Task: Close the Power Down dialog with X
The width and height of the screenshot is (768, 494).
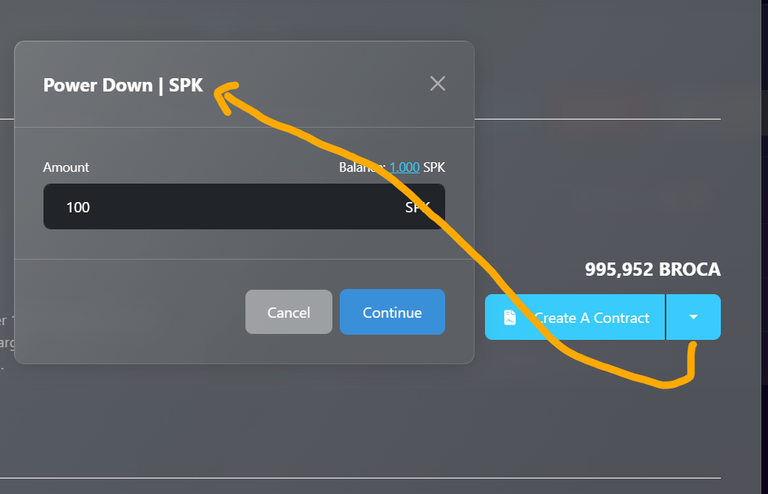Action: click(x=437, y=84)
